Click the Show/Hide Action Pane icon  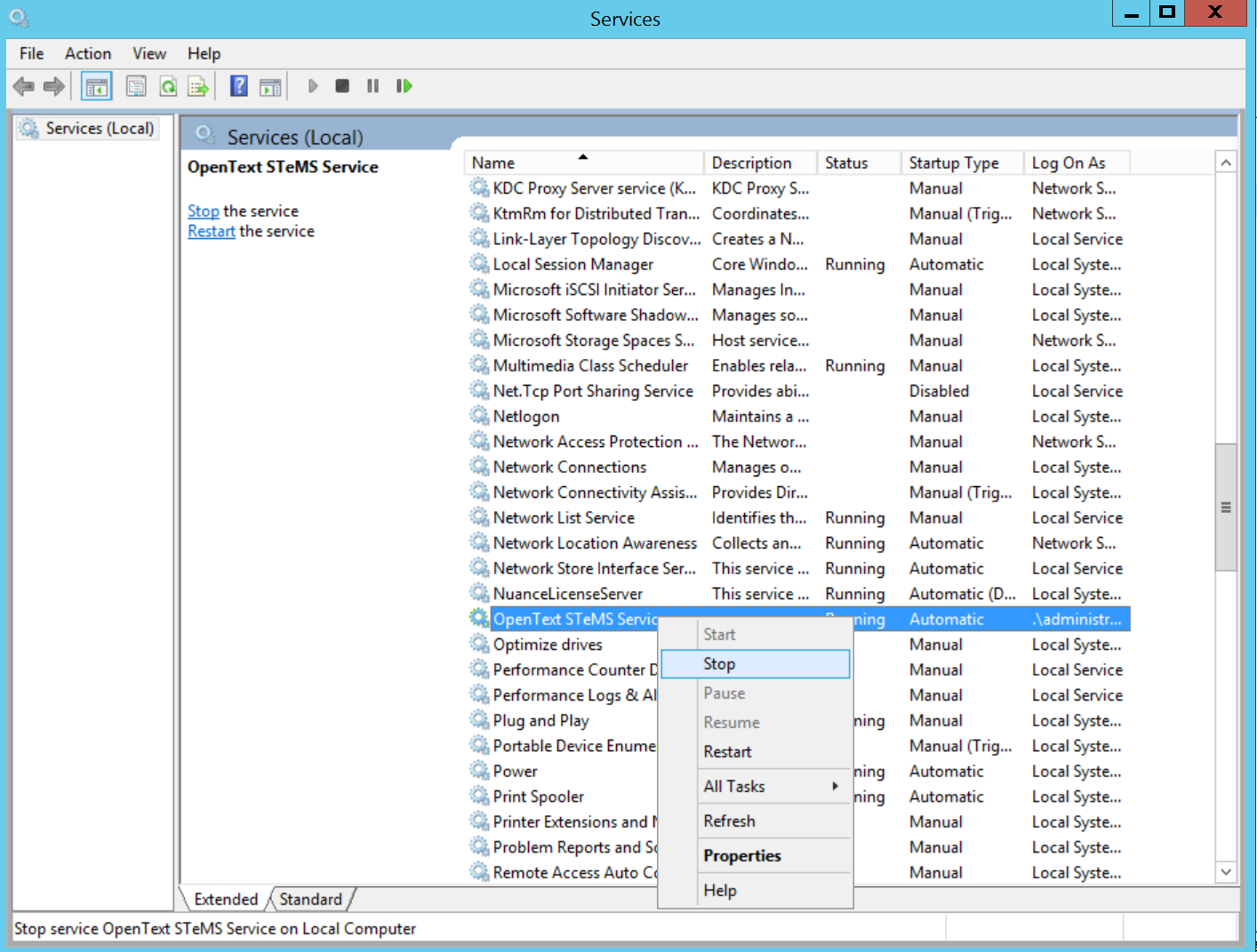pos(270,86)
